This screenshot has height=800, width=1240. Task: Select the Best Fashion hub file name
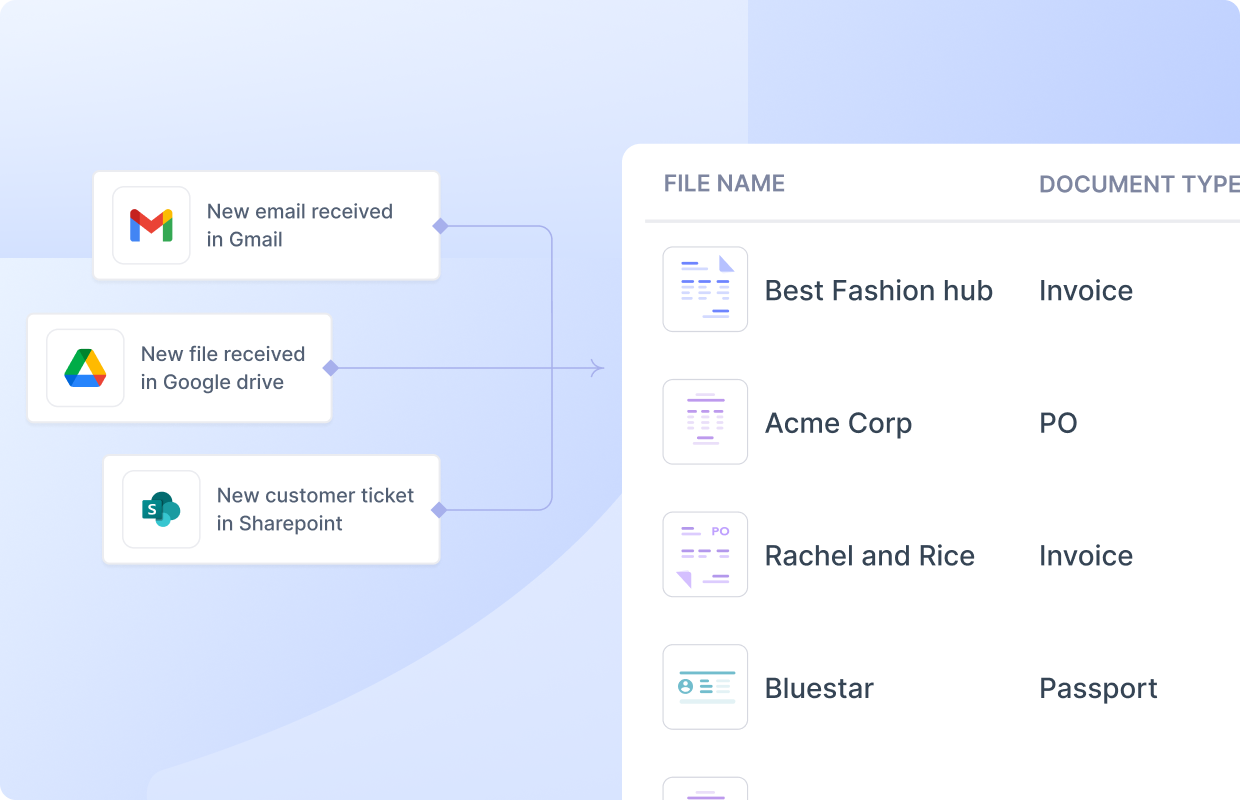pos(879,290)
